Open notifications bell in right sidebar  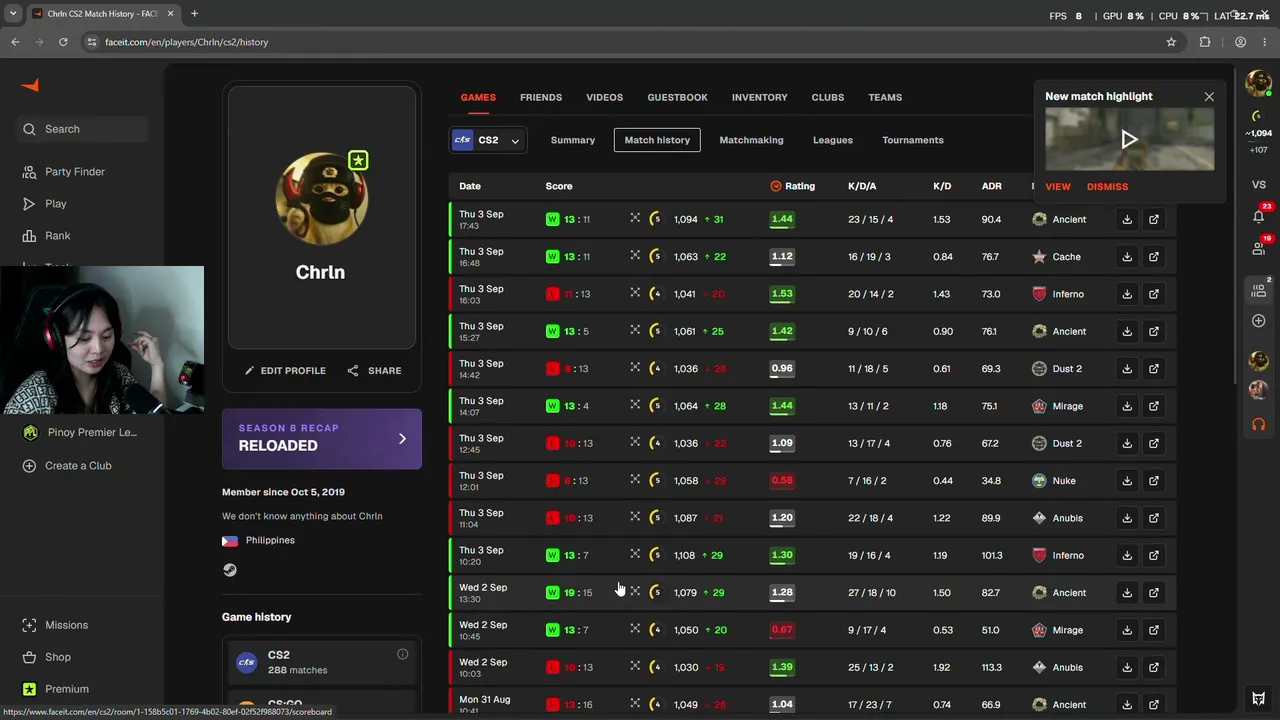[1259, 216]
